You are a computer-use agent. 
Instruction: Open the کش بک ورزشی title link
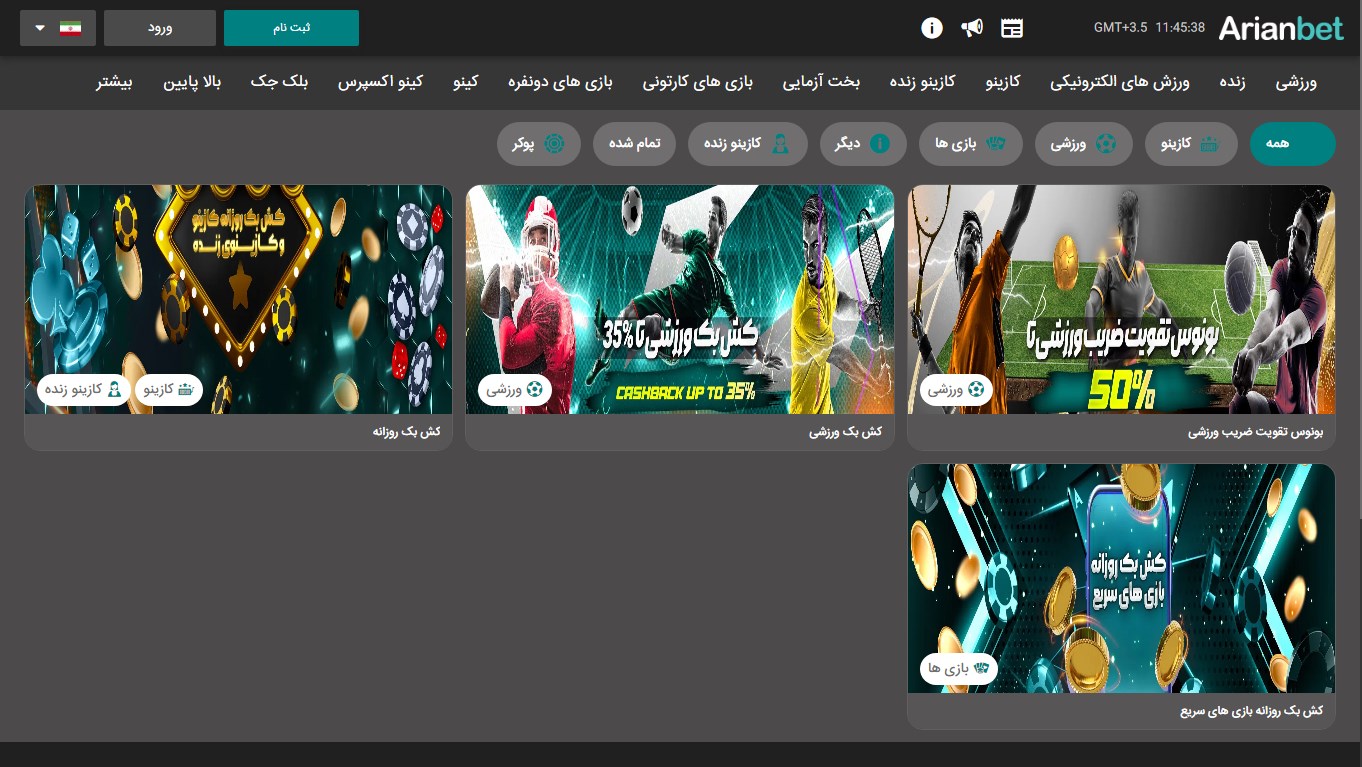pos(845,432)
